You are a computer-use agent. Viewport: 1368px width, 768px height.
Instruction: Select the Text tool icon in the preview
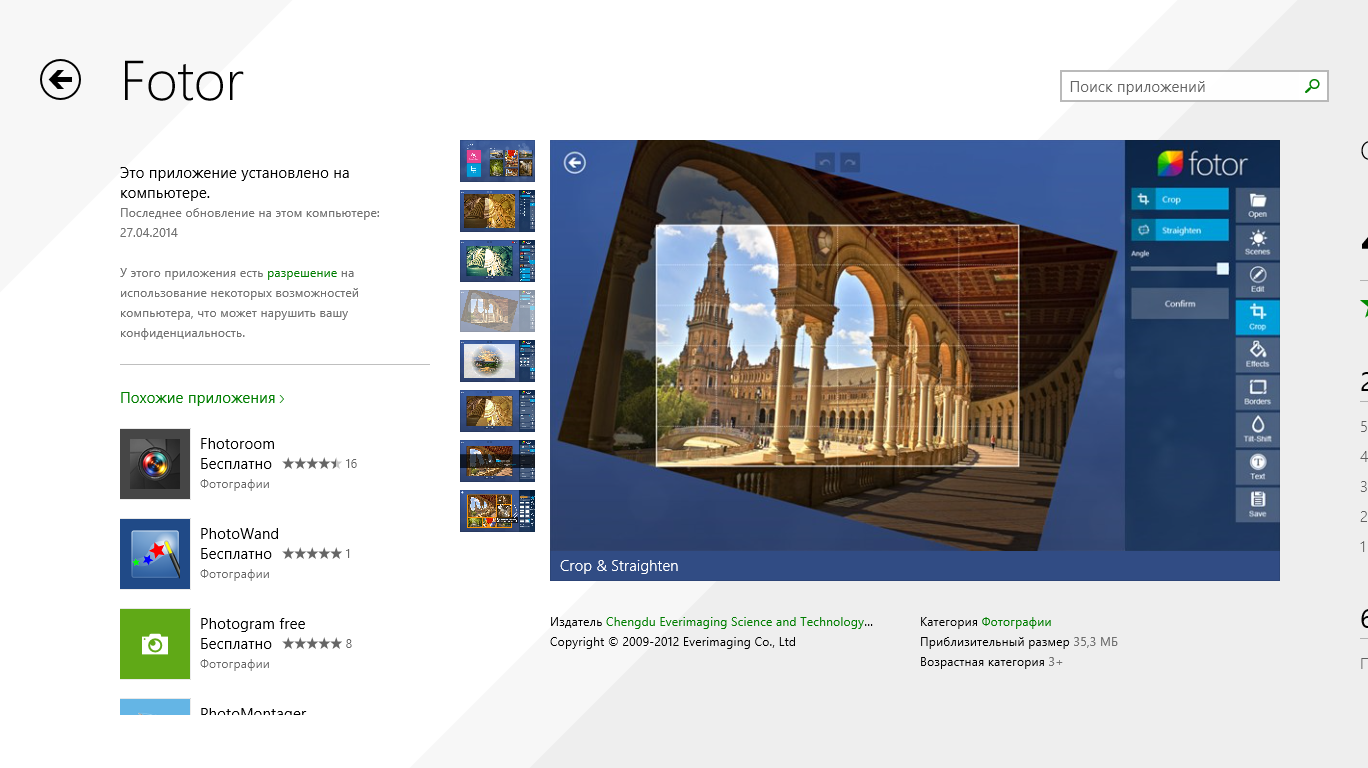click(x=1257, y=467)
